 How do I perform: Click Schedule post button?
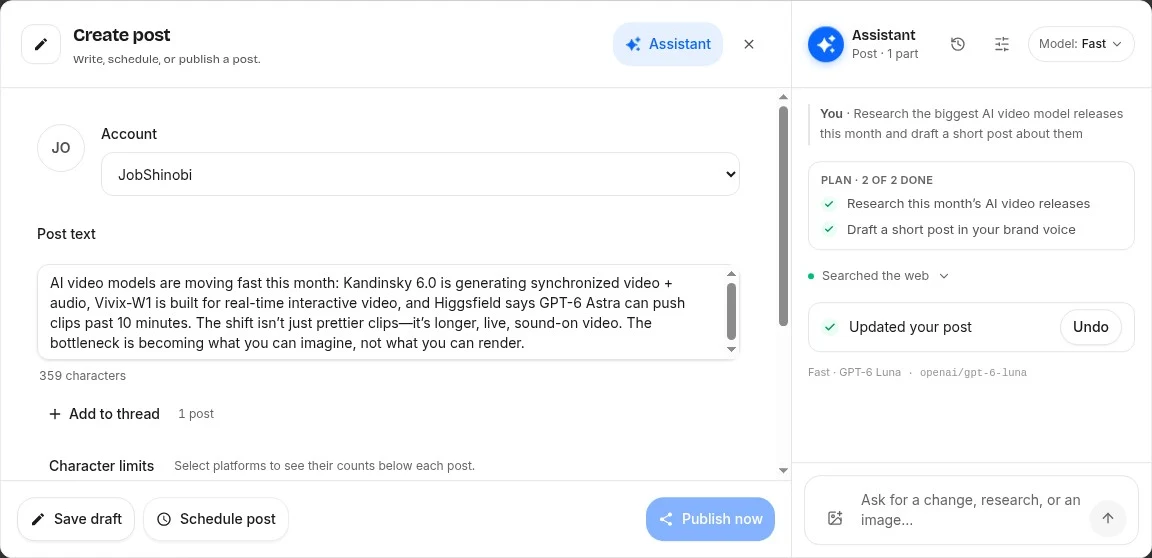coord(216,519)
